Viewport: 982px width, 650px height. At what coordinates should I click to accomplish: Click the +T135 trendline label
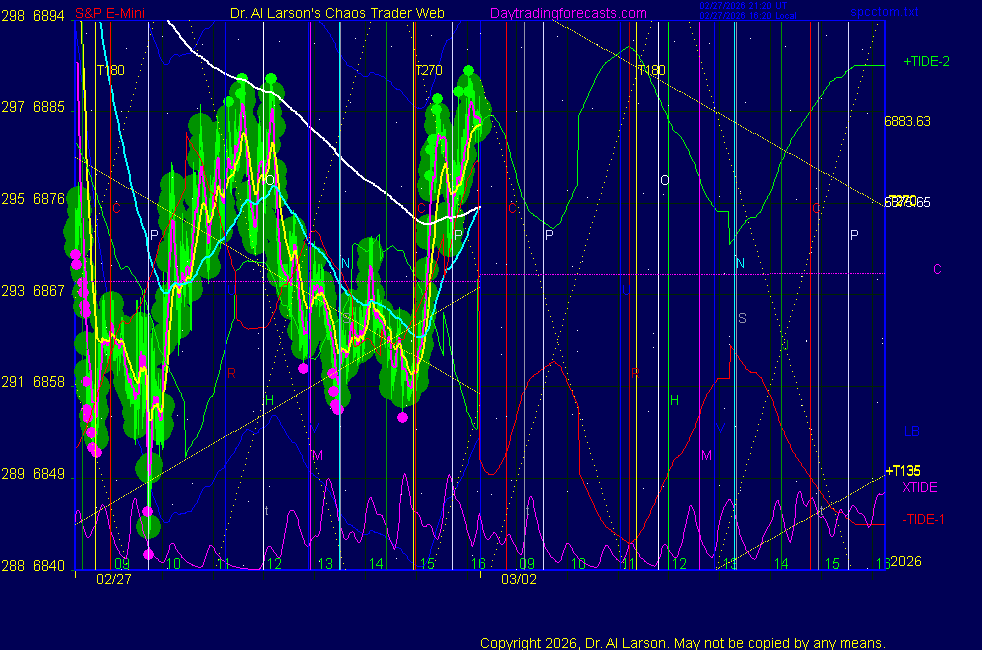[x=905, y=471]
